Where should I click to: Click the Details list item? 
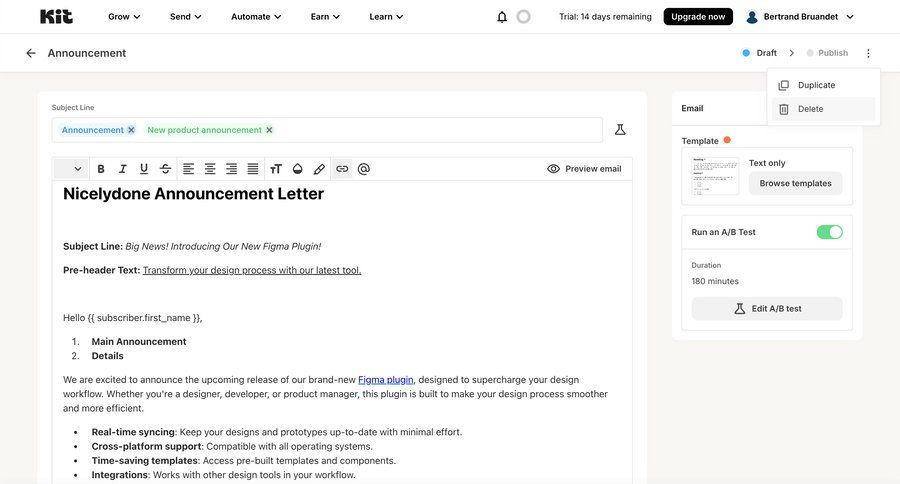coord(107,355)
